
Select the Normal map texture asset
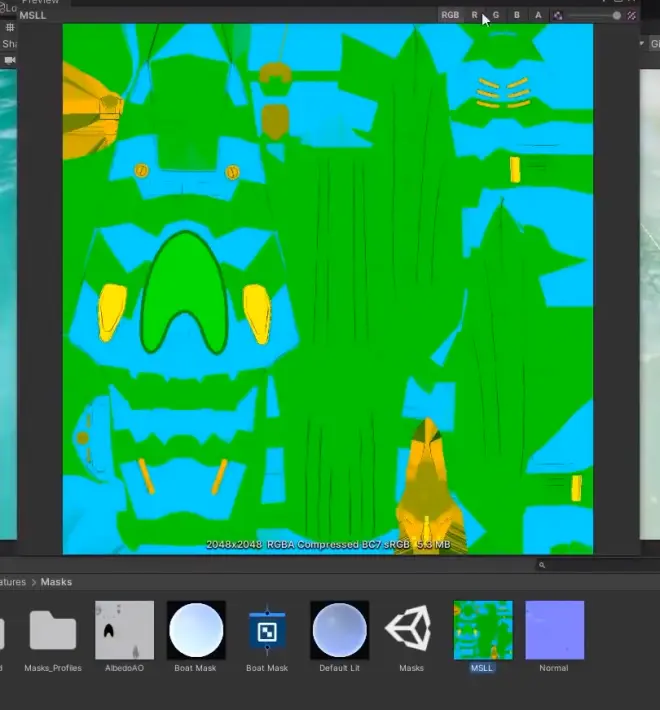[x=555, y=630]
